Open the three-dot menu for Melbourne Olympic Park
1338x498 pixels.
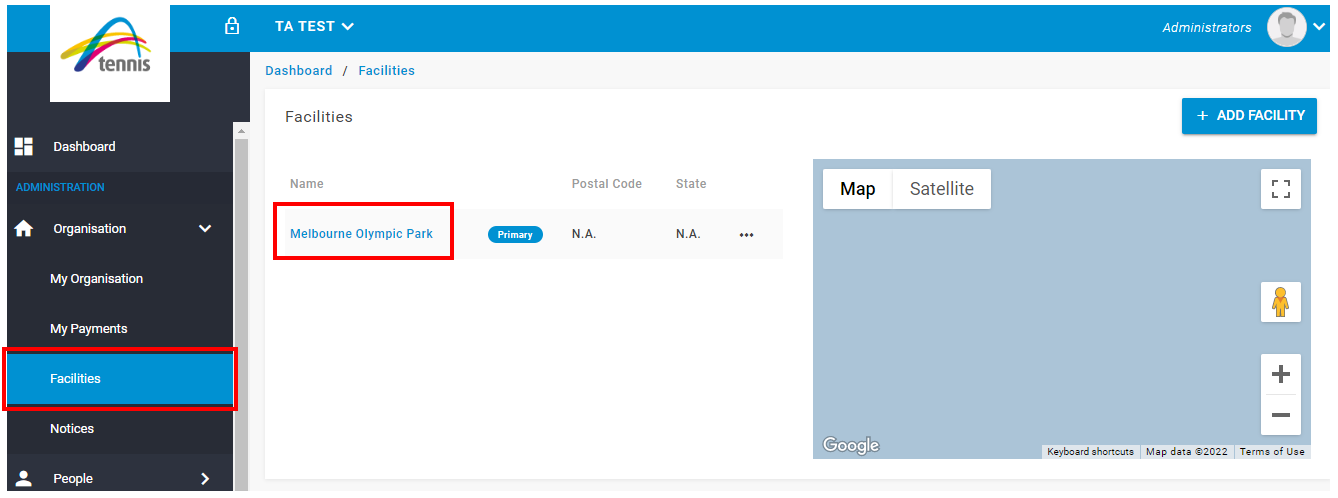click(x=746, y=235)
